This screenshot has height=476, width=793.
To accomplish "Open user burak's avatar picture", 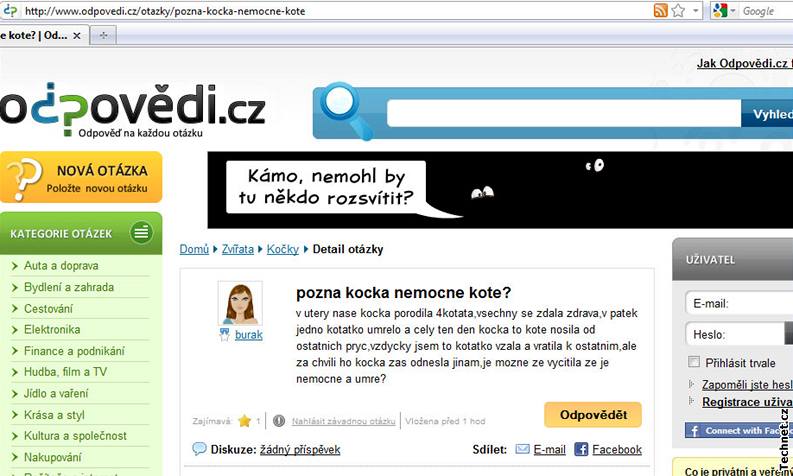I will (240, 303).
